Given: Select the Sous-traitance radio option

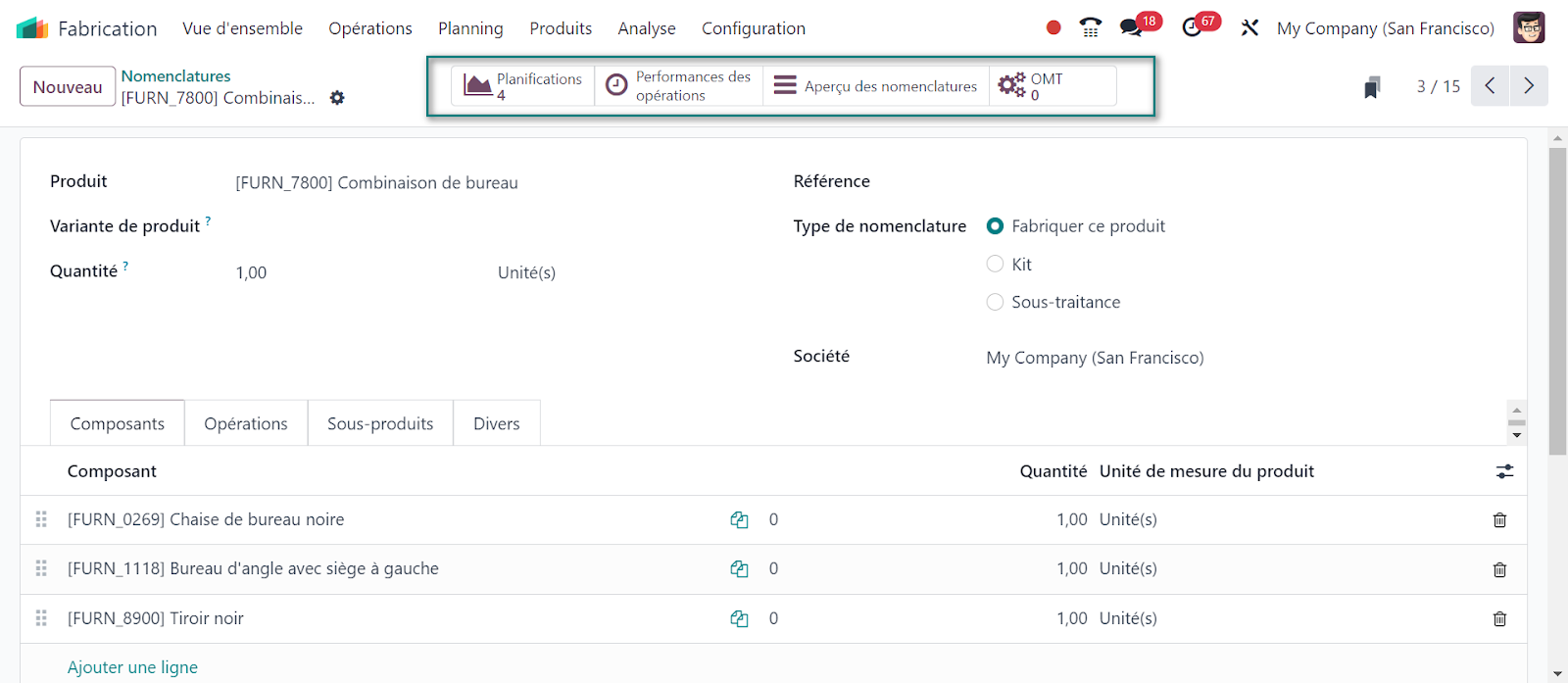Looking at the screenshot, I should pyautogui.click(x=995, y=303).
